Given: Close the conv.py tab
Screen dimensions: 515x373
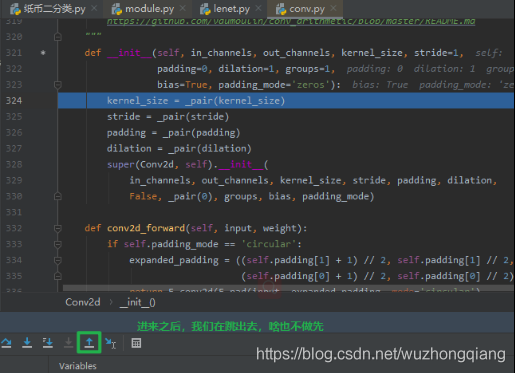Looking at the screenshot, I should point(333,8).
